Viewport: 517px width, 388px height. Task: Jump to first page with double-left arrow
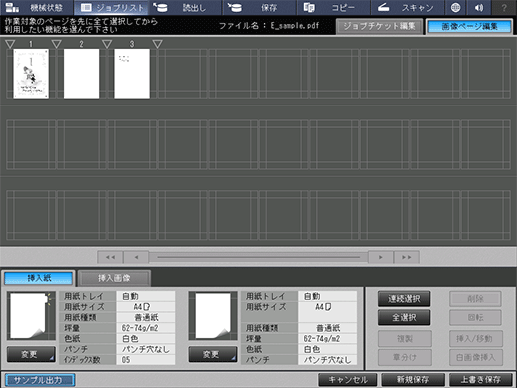pos(110,257)
